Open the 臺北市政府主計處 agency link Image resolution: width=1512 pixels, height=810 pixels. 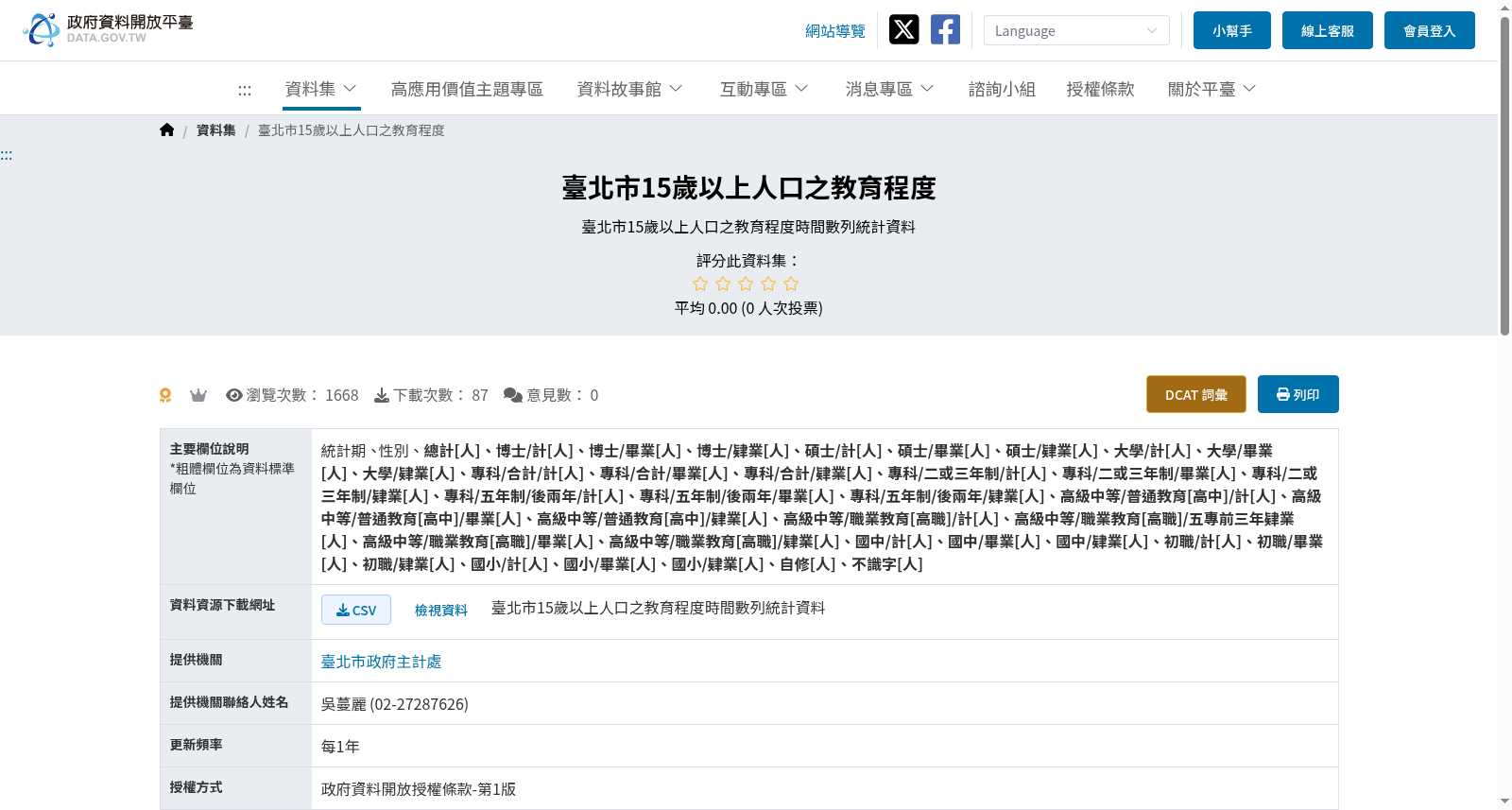(381, 662)
